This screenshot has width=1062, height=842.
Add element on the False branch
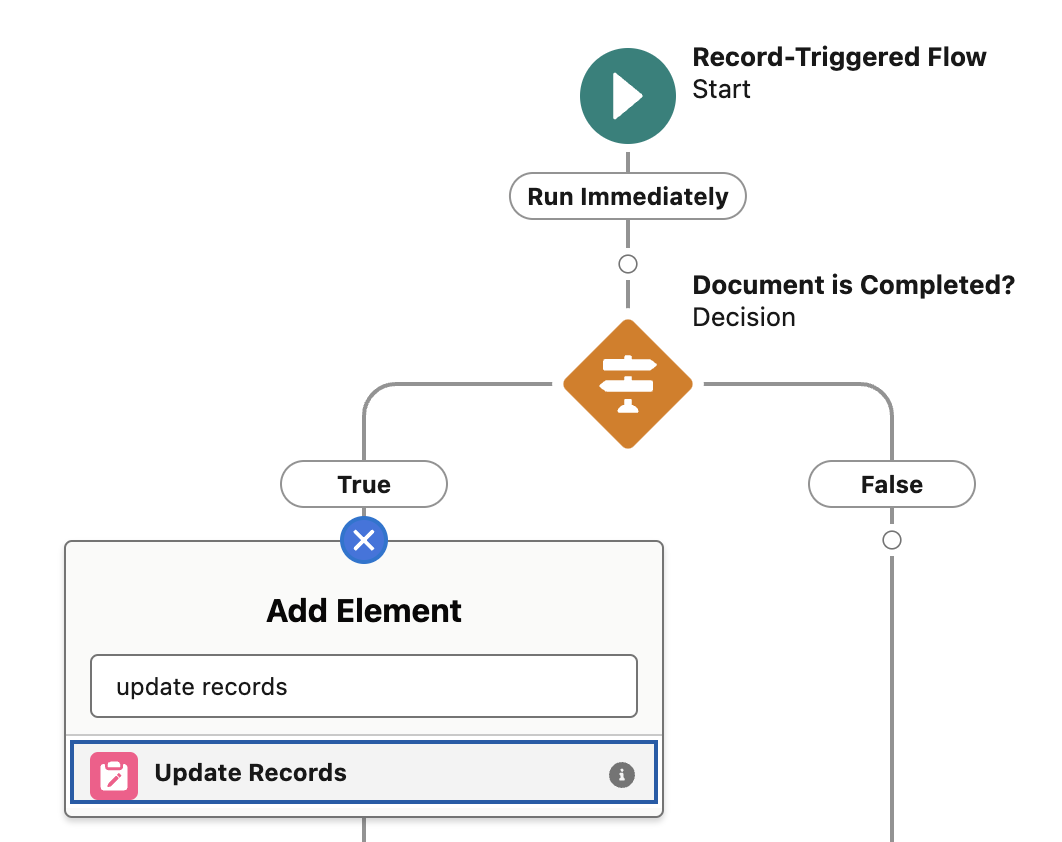(892, 540)
